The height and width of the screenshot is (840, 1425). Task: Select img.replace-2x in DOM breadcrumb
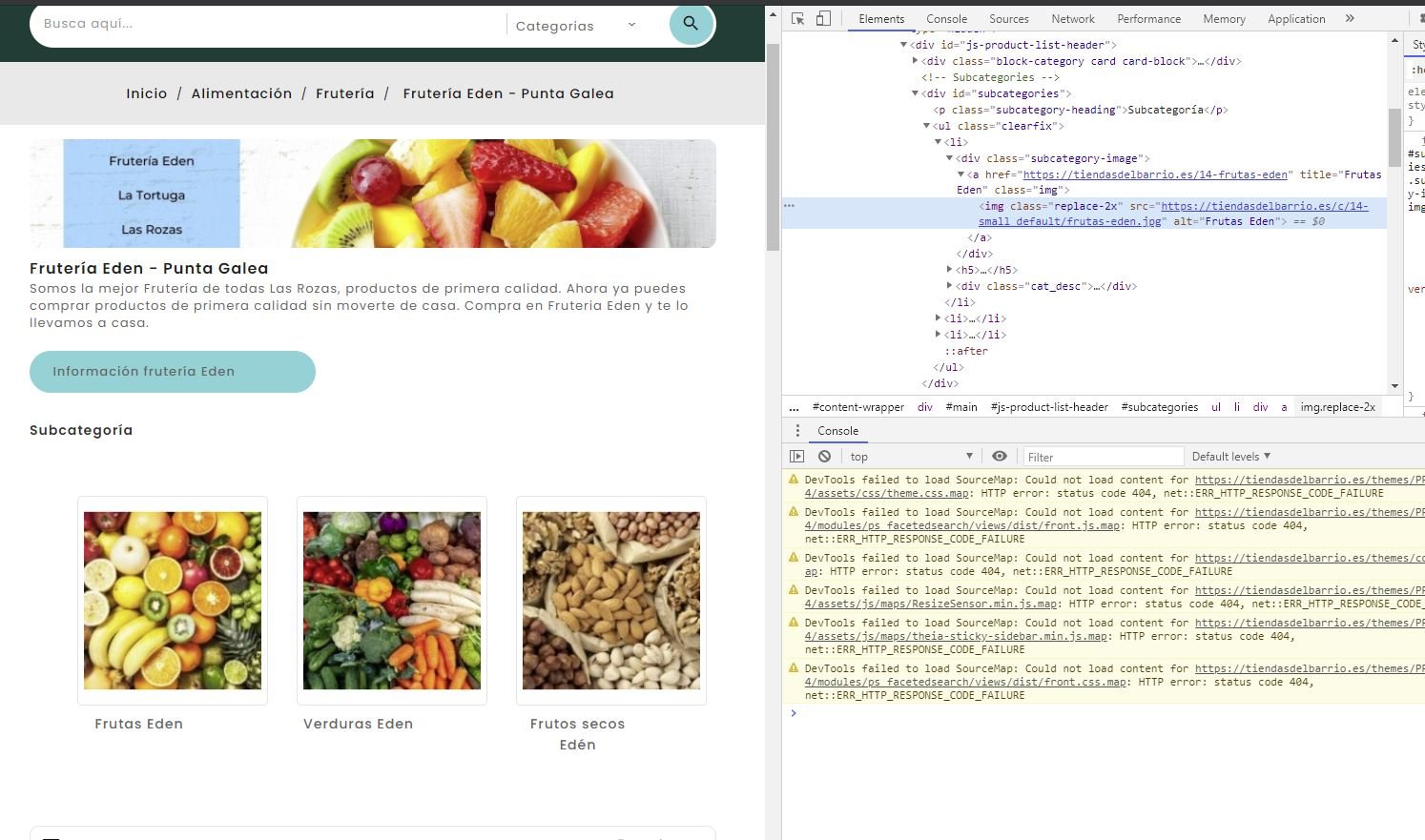click(x=1338, y=407)
